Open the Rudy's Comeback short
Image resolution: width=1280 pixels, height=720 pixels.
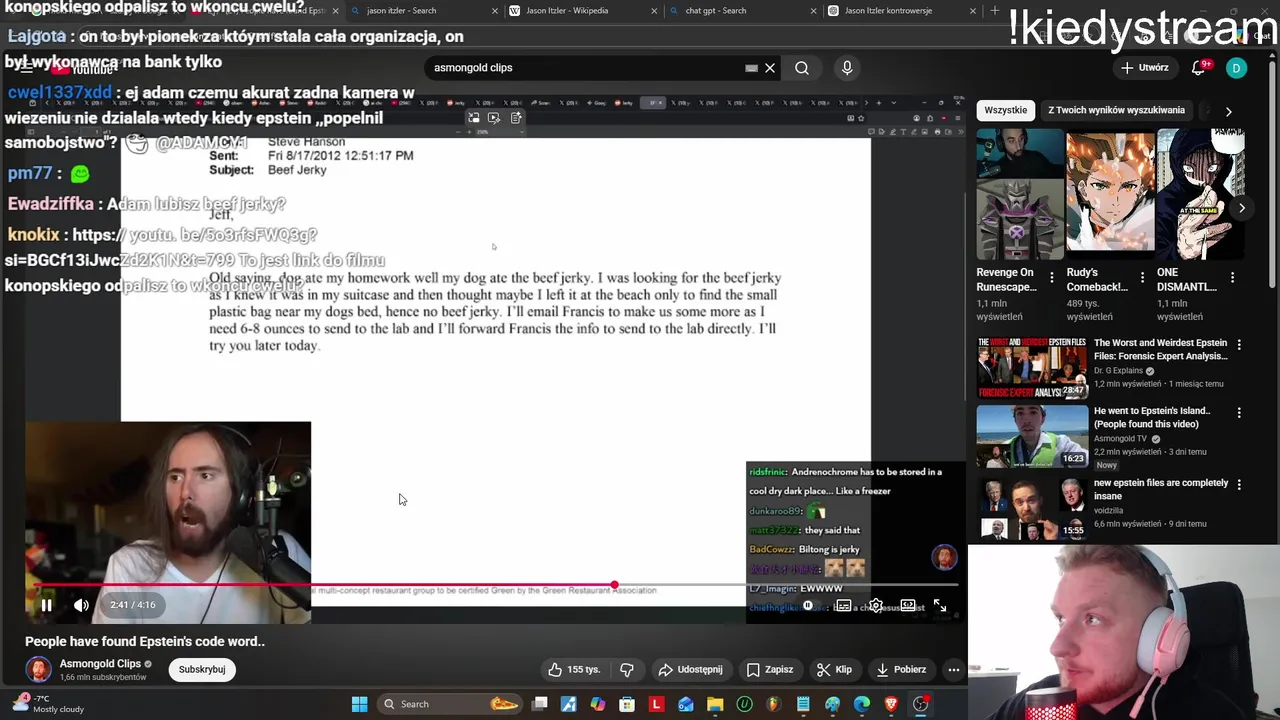pos(1110,193)
